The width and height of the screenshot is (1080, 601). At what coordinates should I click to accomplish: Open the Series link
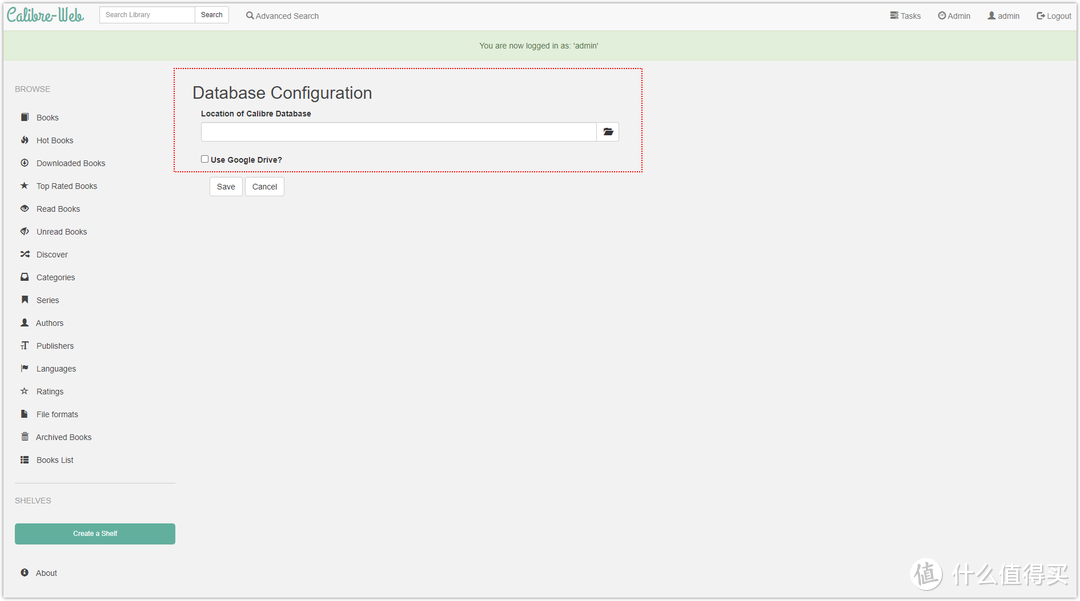coord(48,300)
